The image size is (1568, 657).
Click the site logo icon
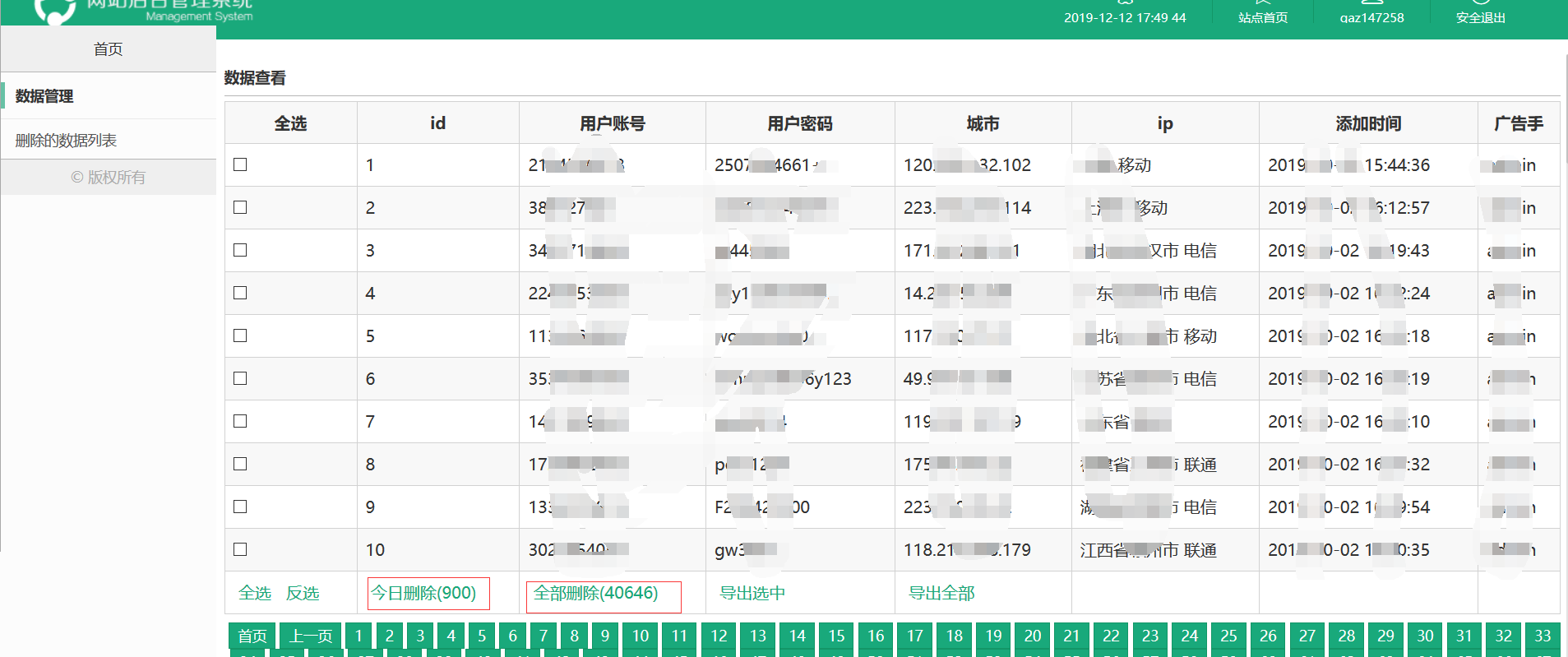pos(55,10)
